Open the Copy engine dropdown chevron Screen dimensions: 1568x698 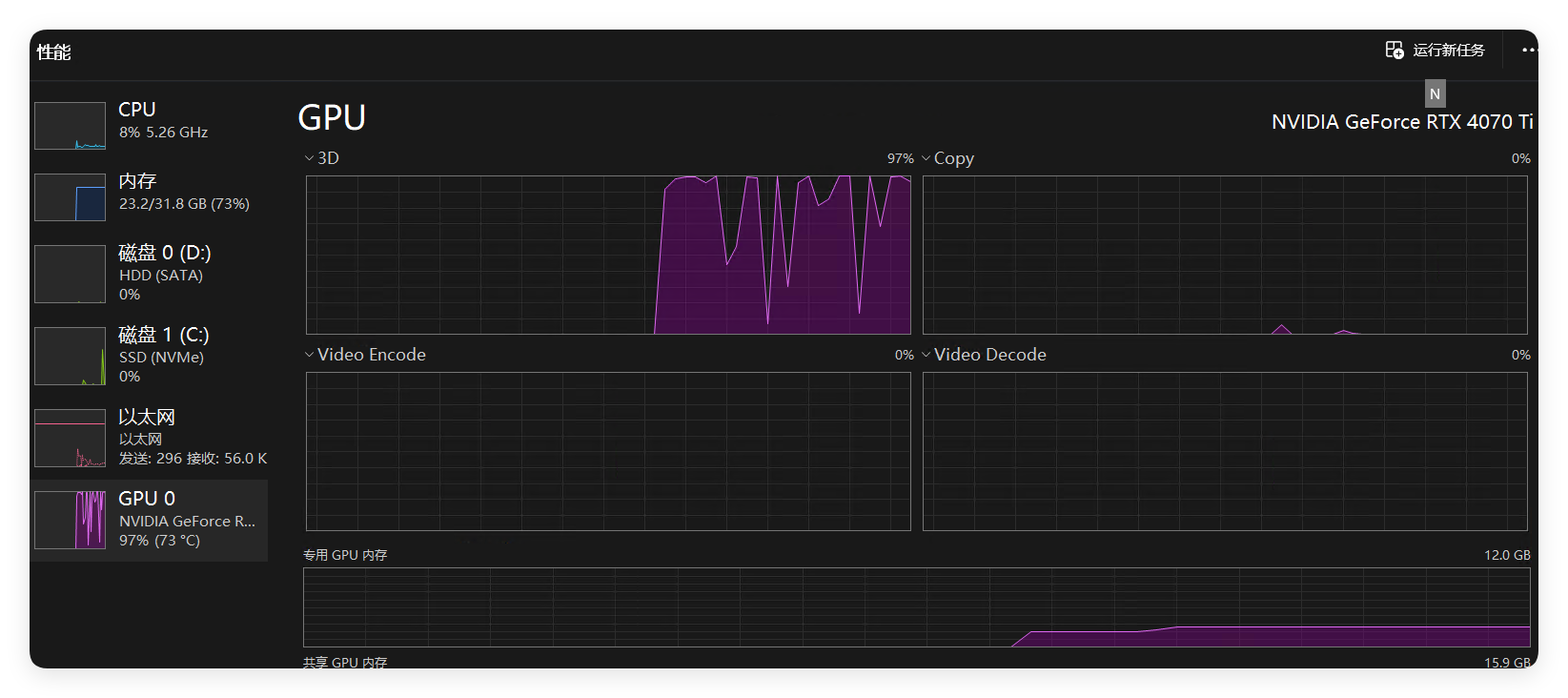coord(926,158)
